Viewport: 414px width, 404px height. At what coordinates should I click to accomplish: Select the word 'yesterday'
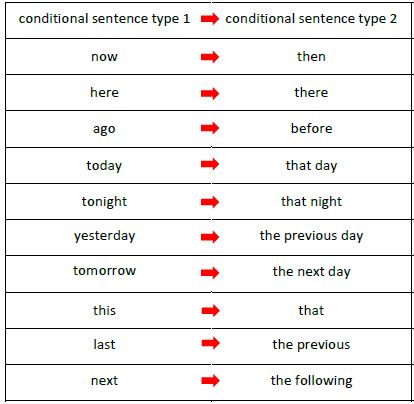pyautogui.click(x=104, y=236)
